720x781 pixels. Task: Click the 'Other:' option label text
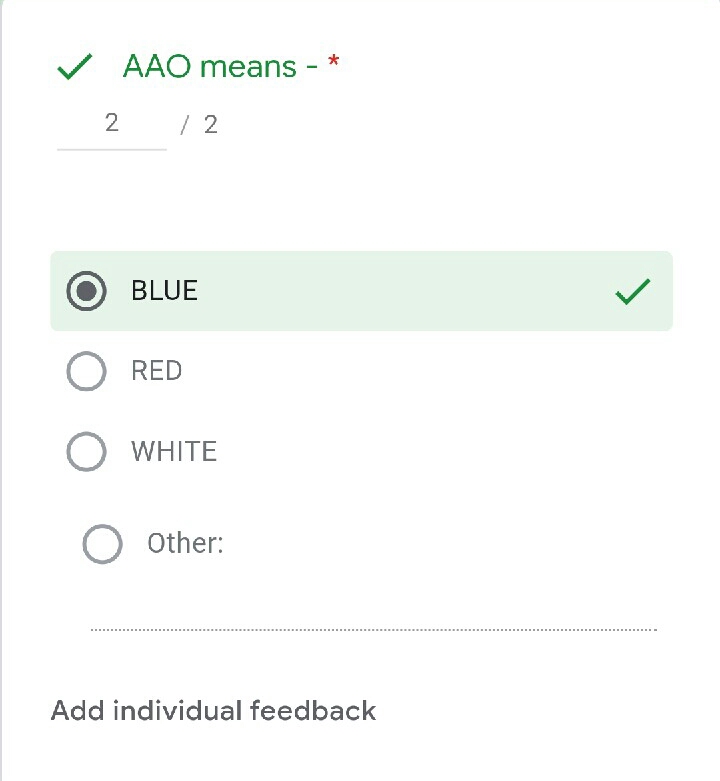[185, 544]
